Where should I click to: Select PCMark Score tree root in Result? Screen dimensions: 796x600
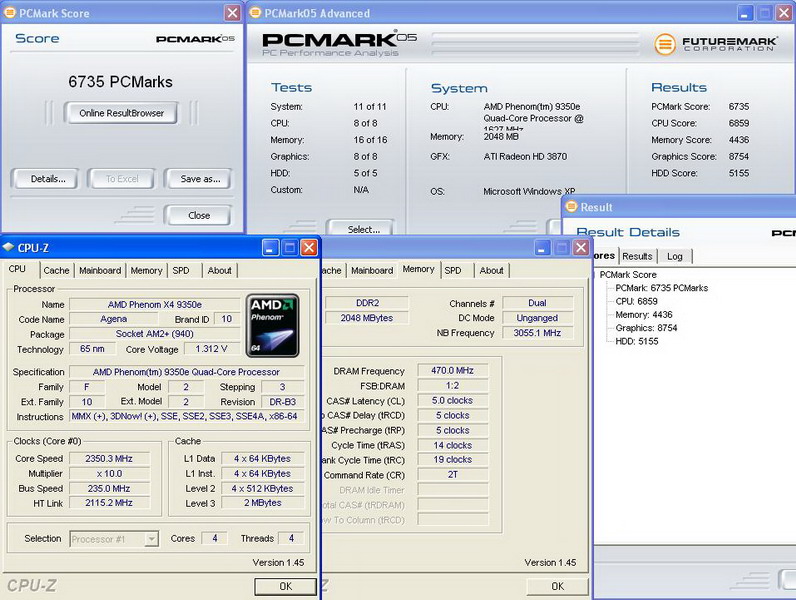click(628, 275)
